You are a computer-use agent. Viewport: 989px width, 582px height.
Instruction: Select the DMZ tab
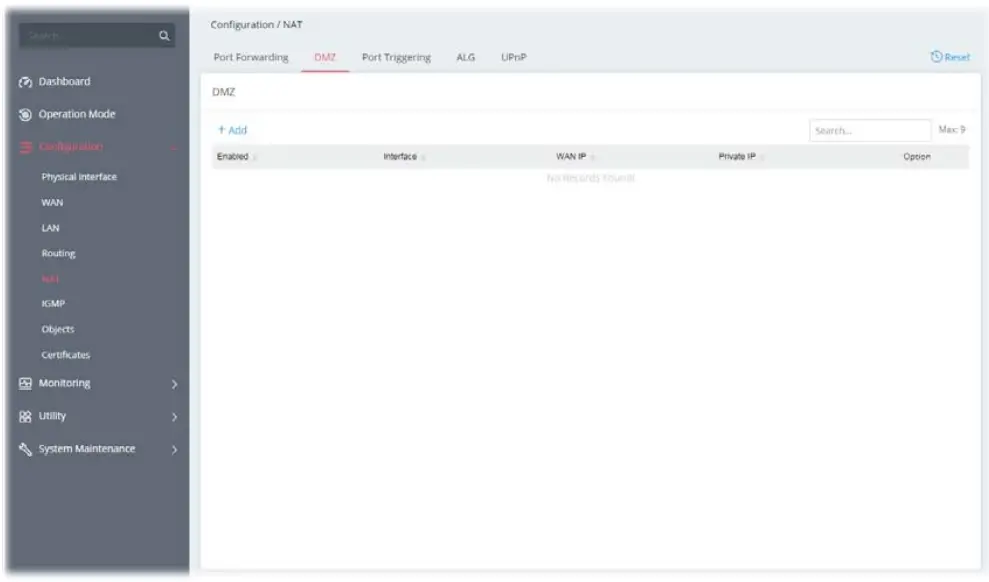click(325, 57)
